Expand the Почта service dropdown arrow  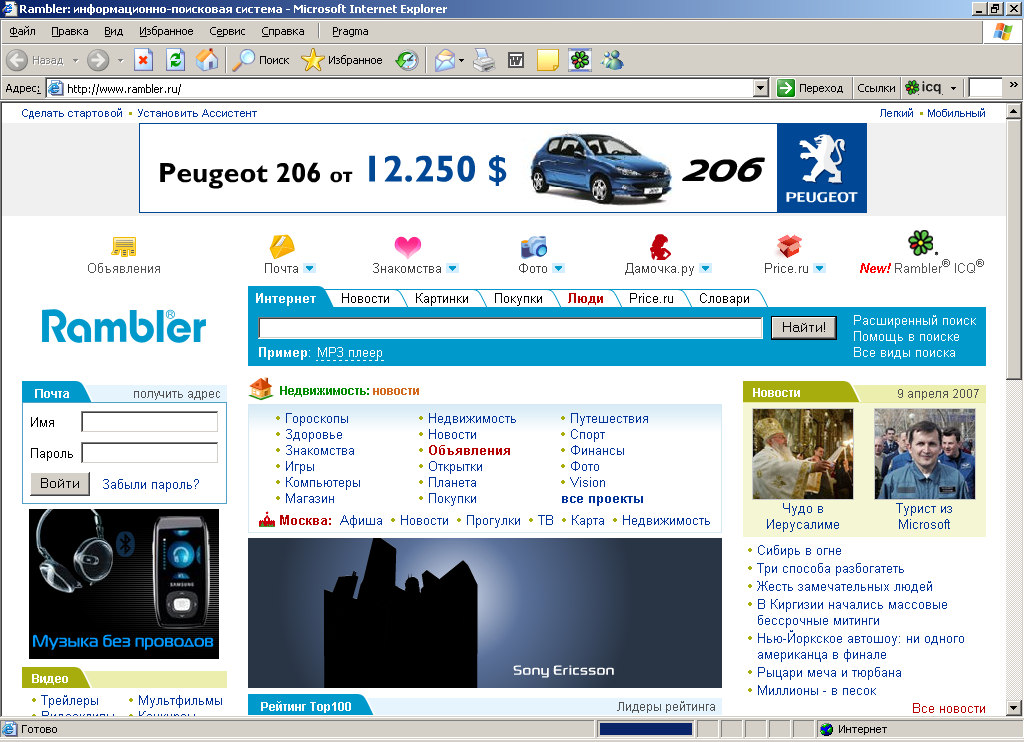(310, 268)
